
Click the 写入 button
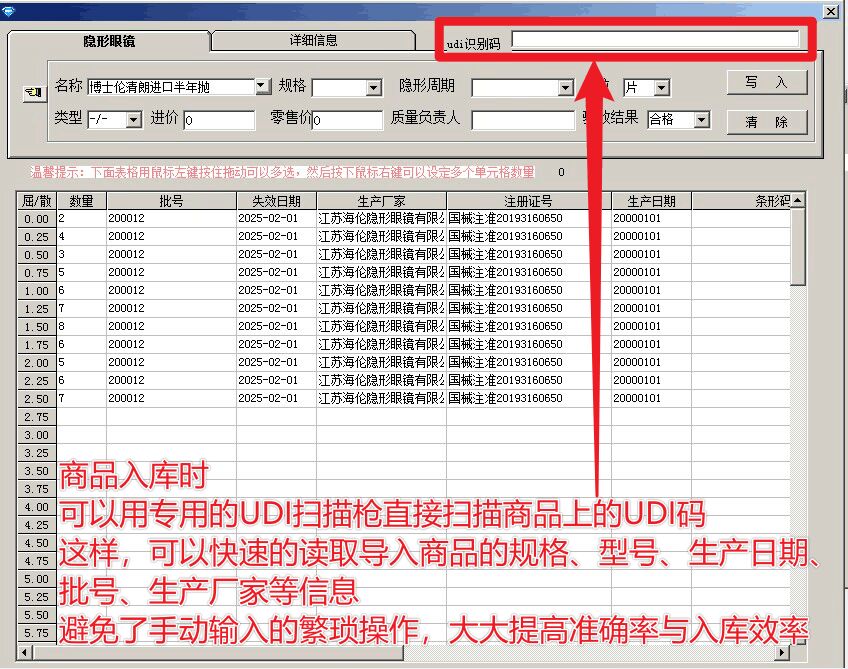766,82
